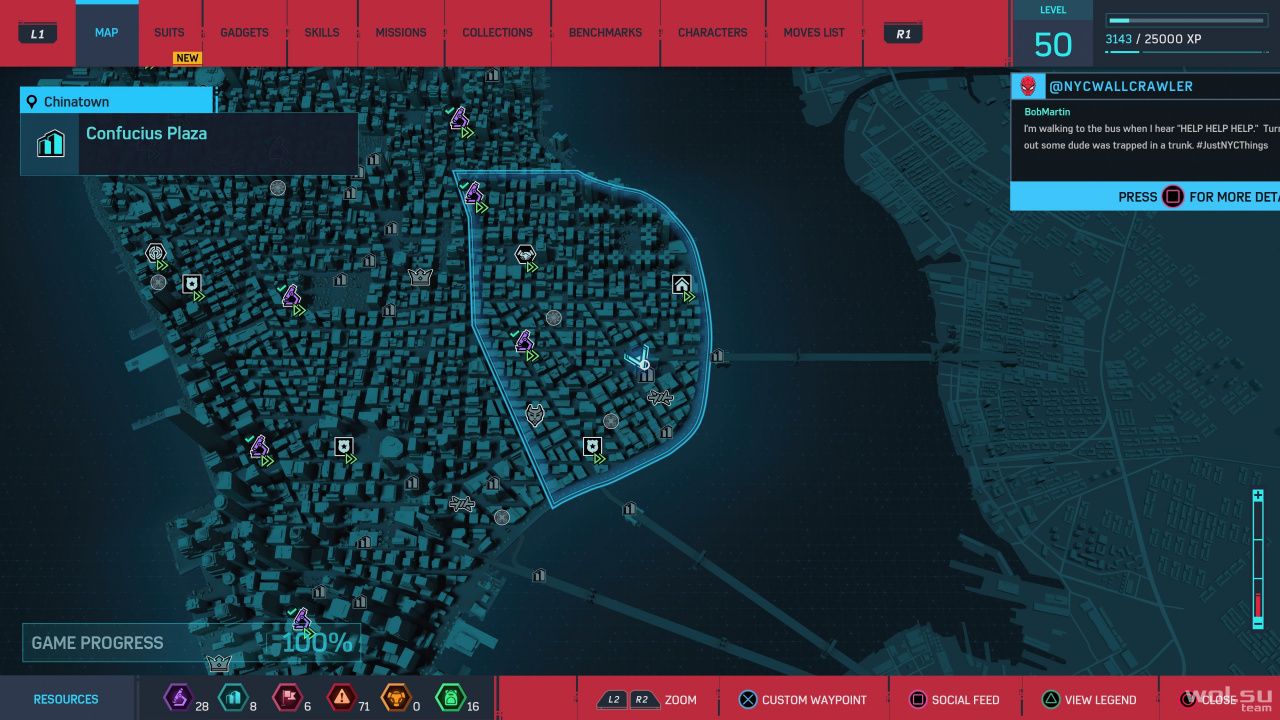Image resolution: width=1280 pixels, height=720 pixels.
Task: Click the Level 50 indicator
Action: point(1053,34)
